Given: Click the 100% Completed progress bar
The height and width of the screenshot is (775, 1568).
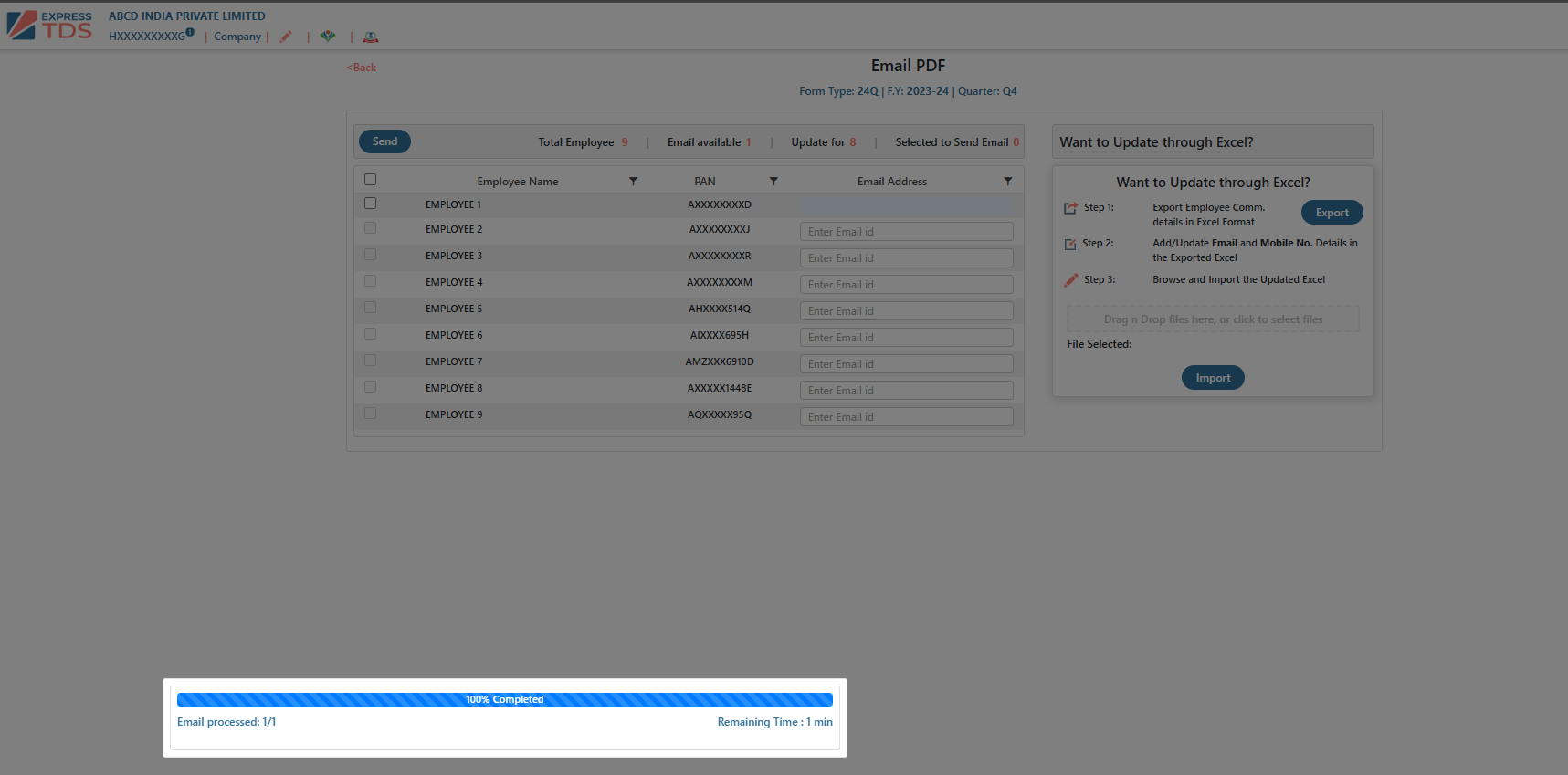Looking at the screenshot, I should click(x=505, y=699).
